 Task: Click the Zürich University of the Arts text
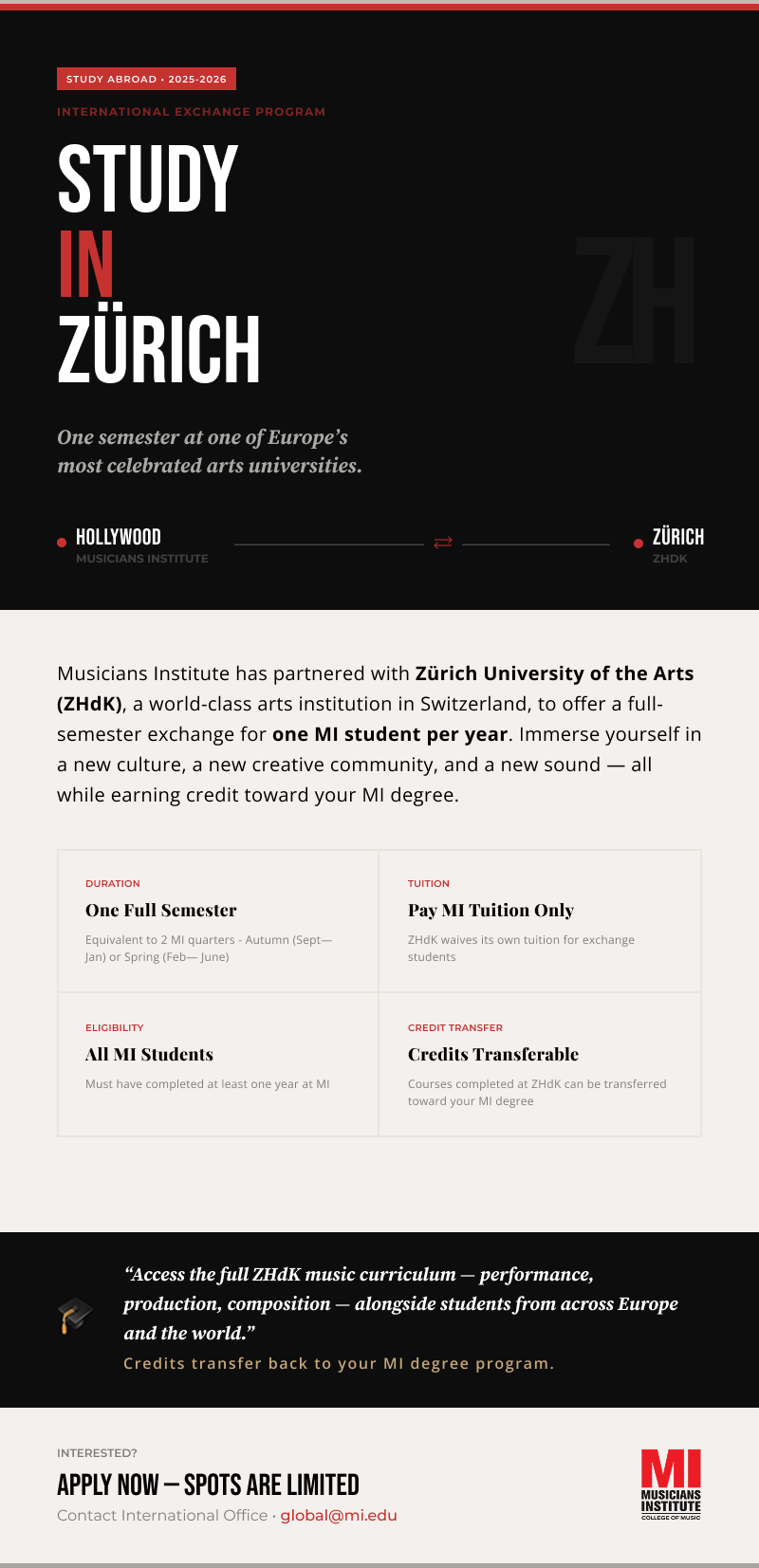[x=554, y=673]
